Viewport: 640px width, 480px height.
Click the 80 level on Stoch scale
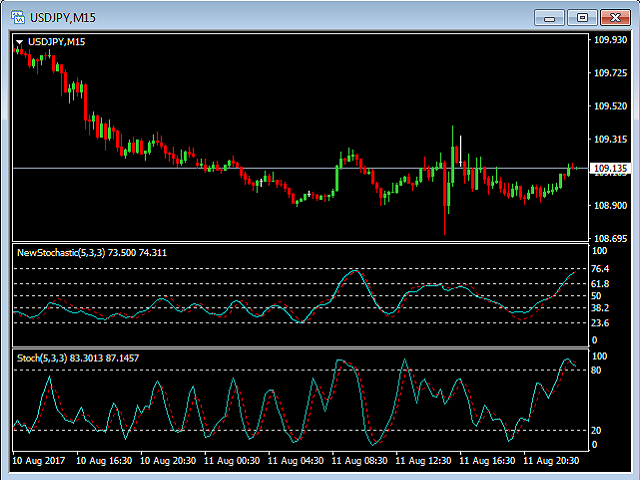(597, 370)
